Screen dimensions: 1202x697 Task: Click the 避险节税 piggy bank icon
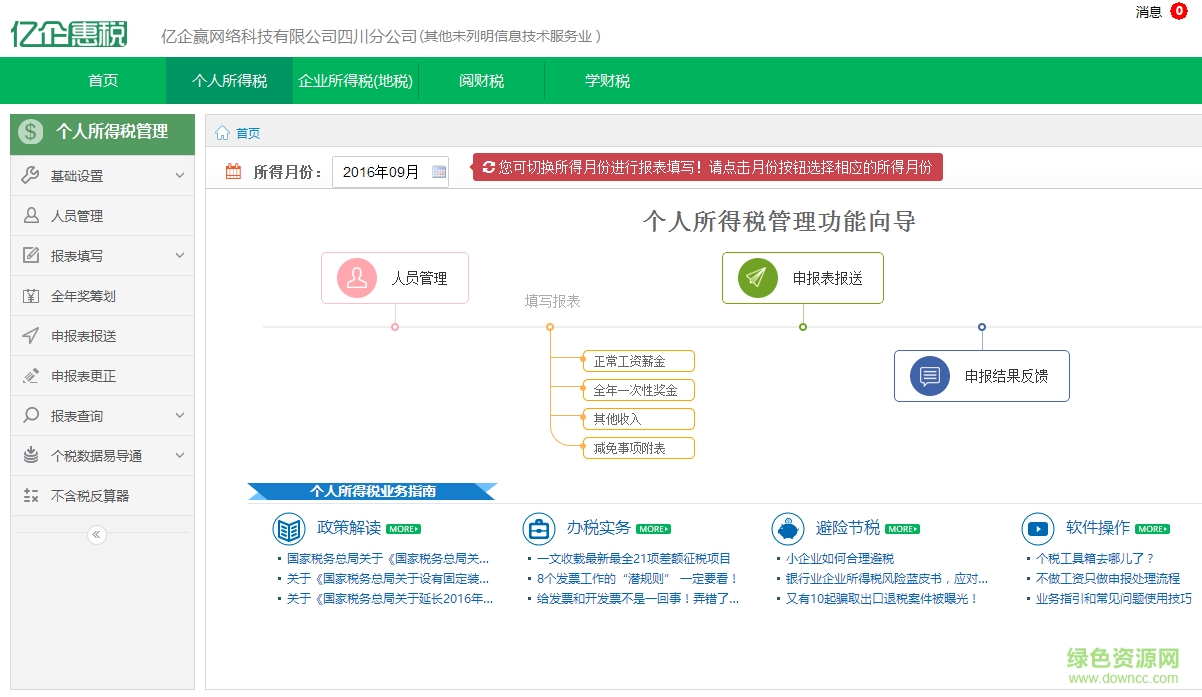(788, 528)
